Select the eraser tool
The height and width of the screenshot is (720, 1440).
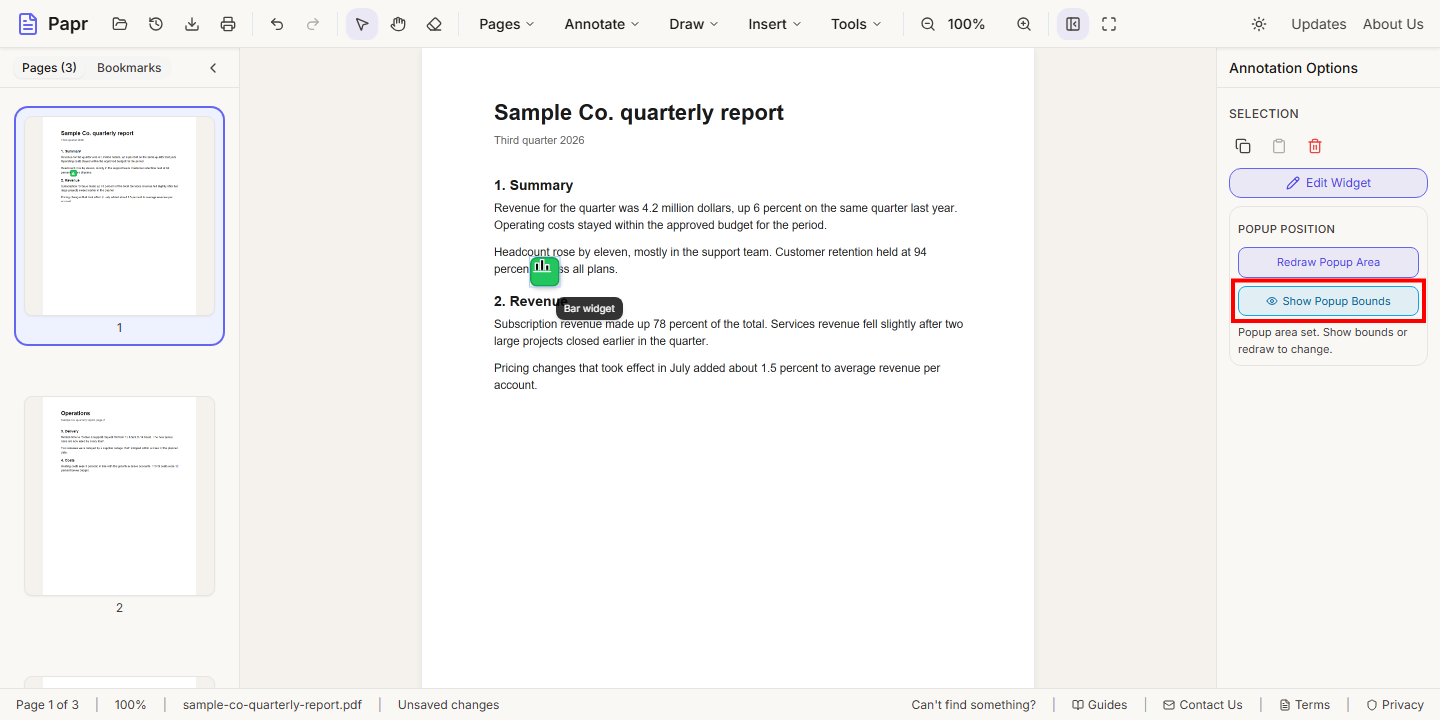434,24
